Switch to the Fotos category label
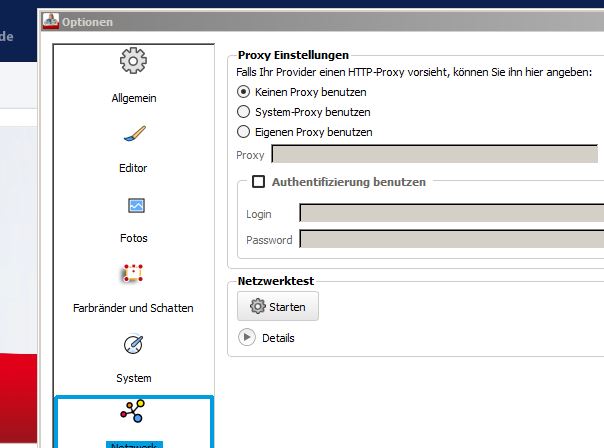The image size is (604, 448). [x=134, y=238]
